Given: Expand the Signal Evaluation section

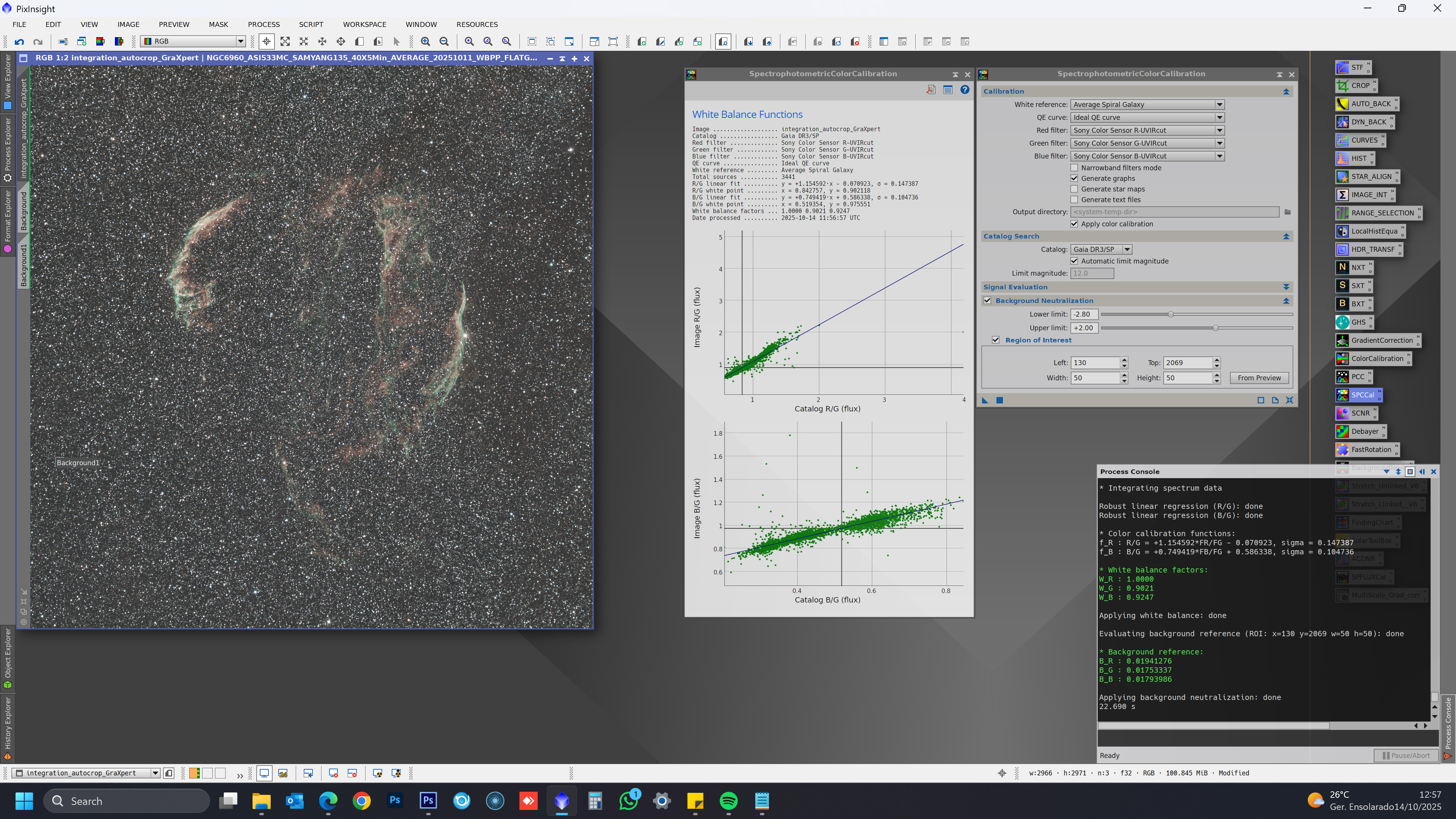Looking at the screenshot, I should coord(1286,287).
